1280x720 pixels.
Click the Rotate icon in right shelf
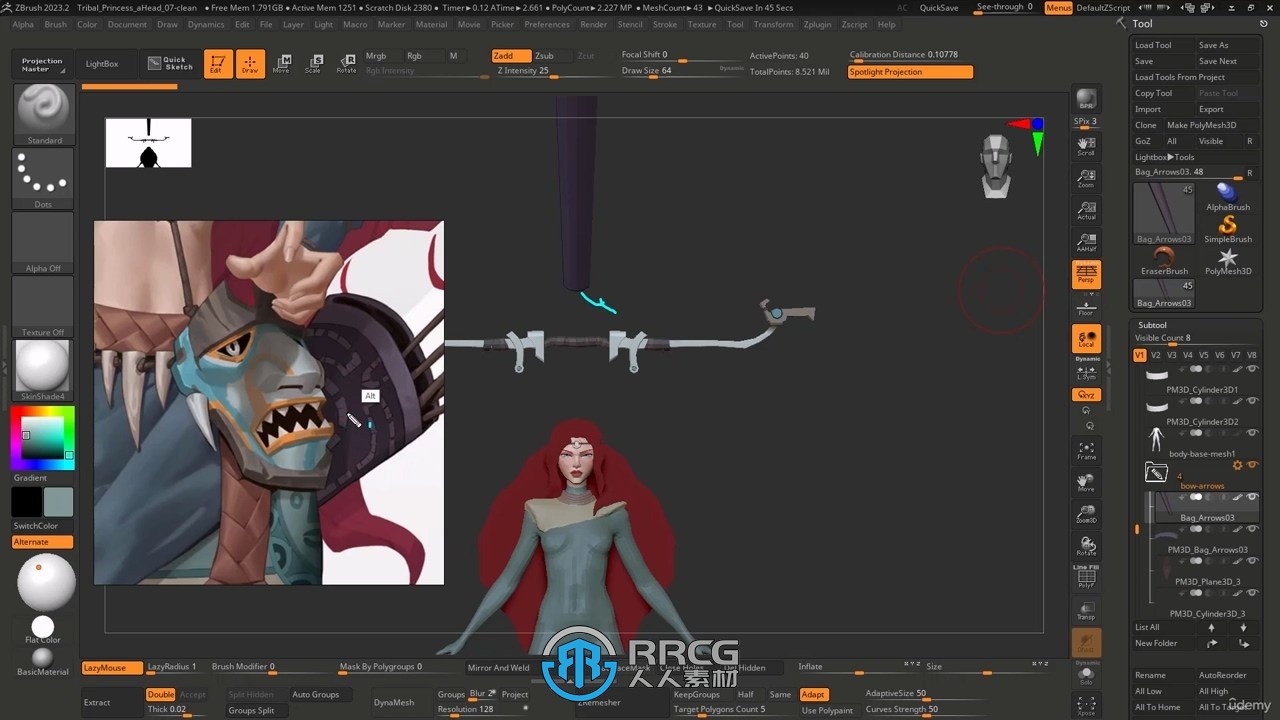(1086, 547)
